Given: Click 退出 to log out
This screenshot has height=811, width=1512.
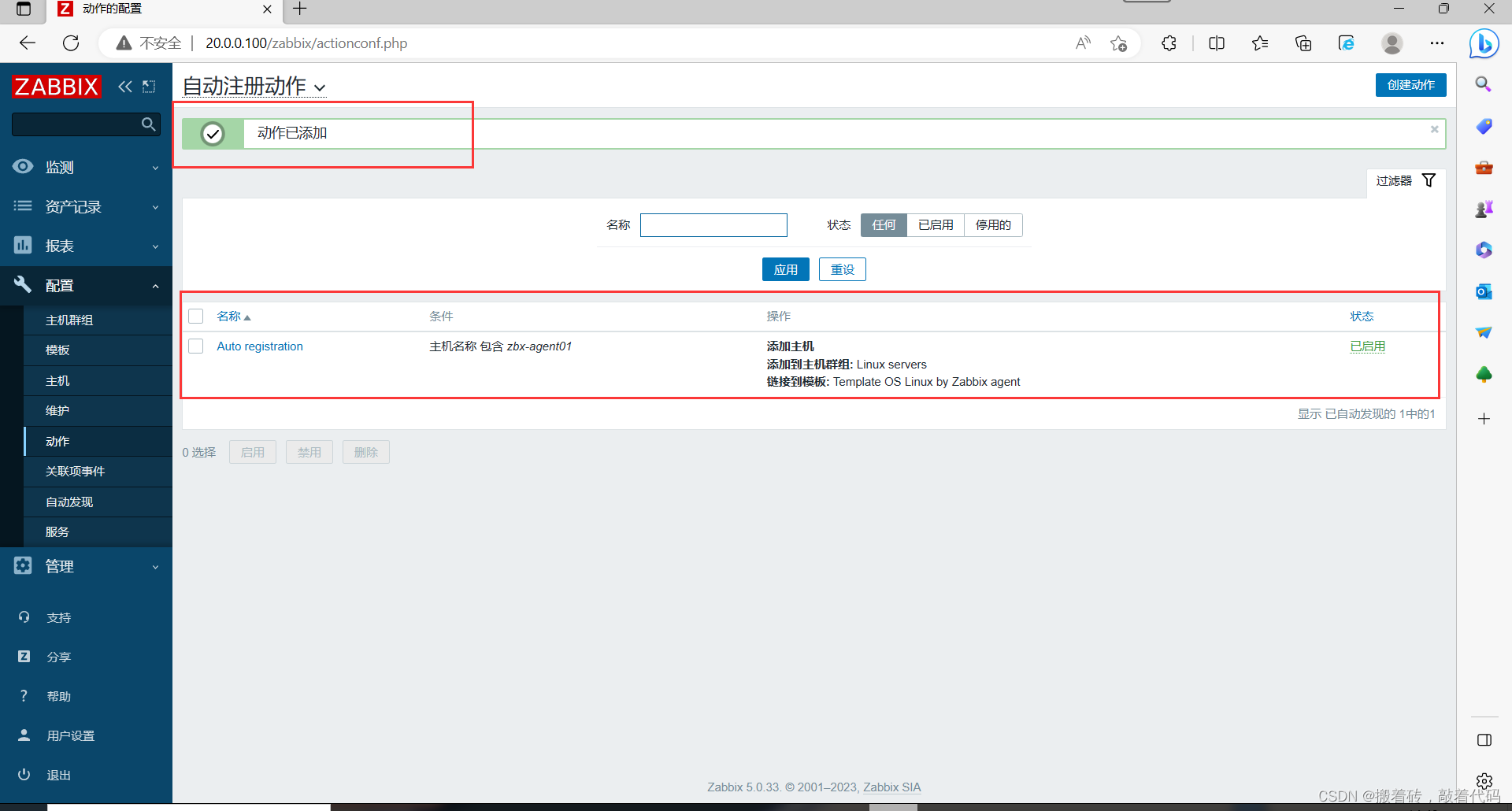Looking at the screenshot, I should [x=58, y=776].
